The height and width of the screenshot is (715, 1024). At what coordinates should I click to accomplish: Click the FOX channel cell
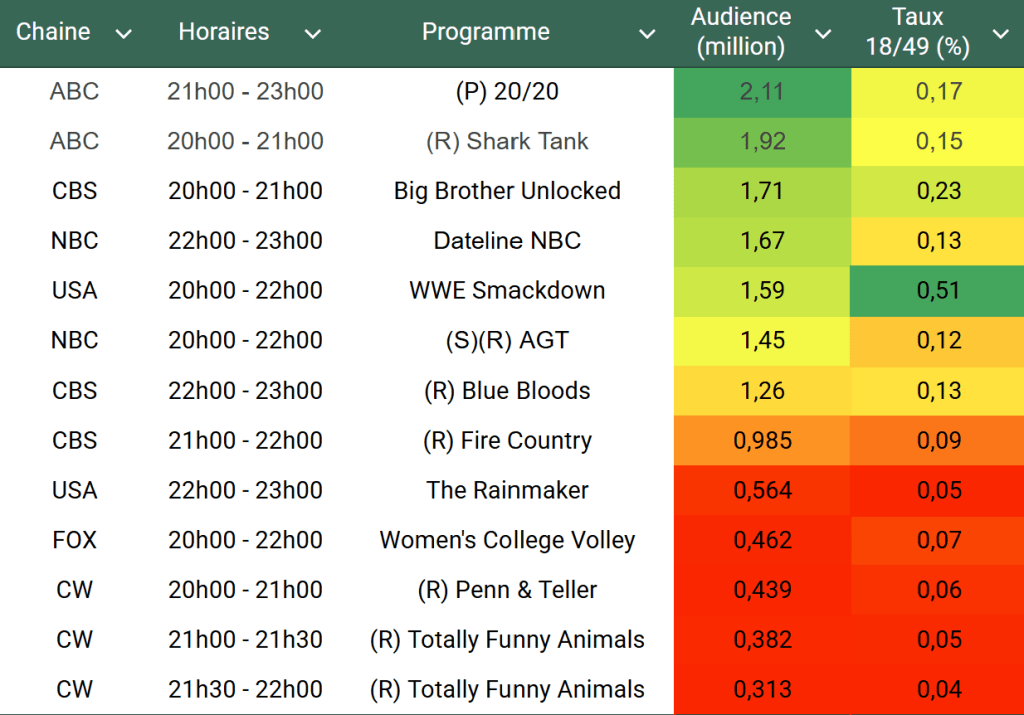pyautogui.click(x=75, y=541)
